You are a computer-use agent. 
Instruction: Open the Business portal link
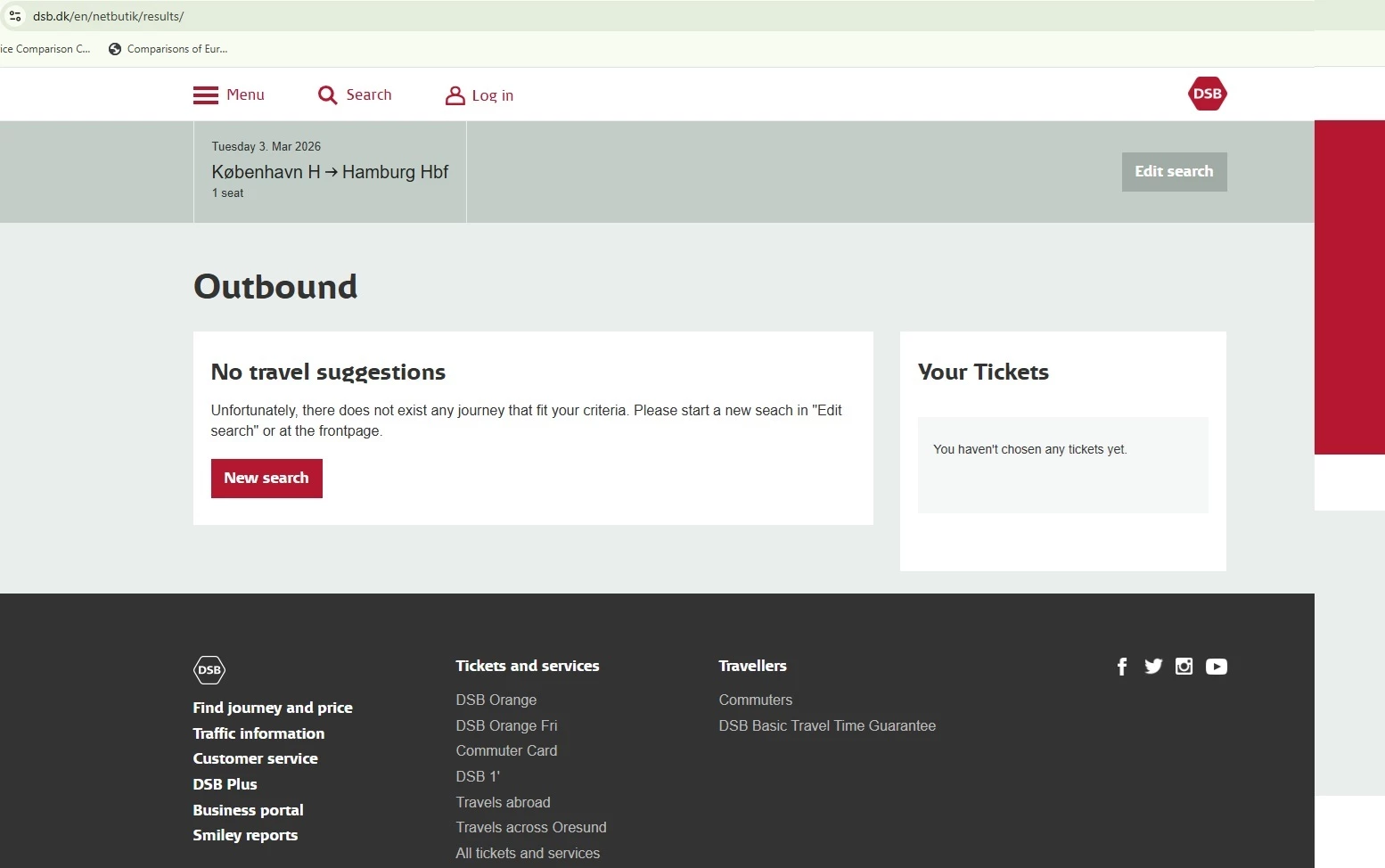[248, 810]
